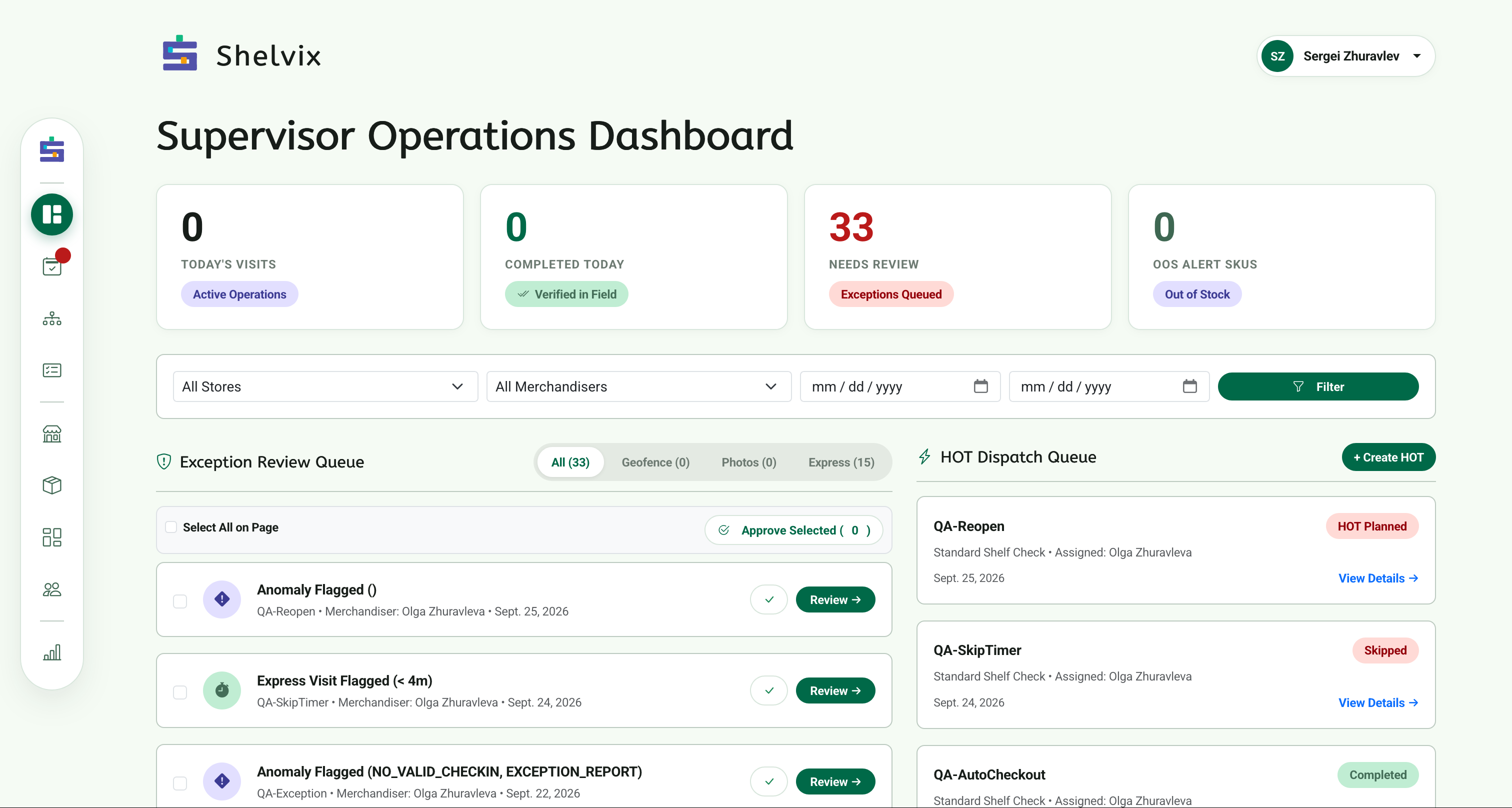Click the first mm/dd/yyyy date field
This screenshot has width=1512, height=808.
point(900,386)
